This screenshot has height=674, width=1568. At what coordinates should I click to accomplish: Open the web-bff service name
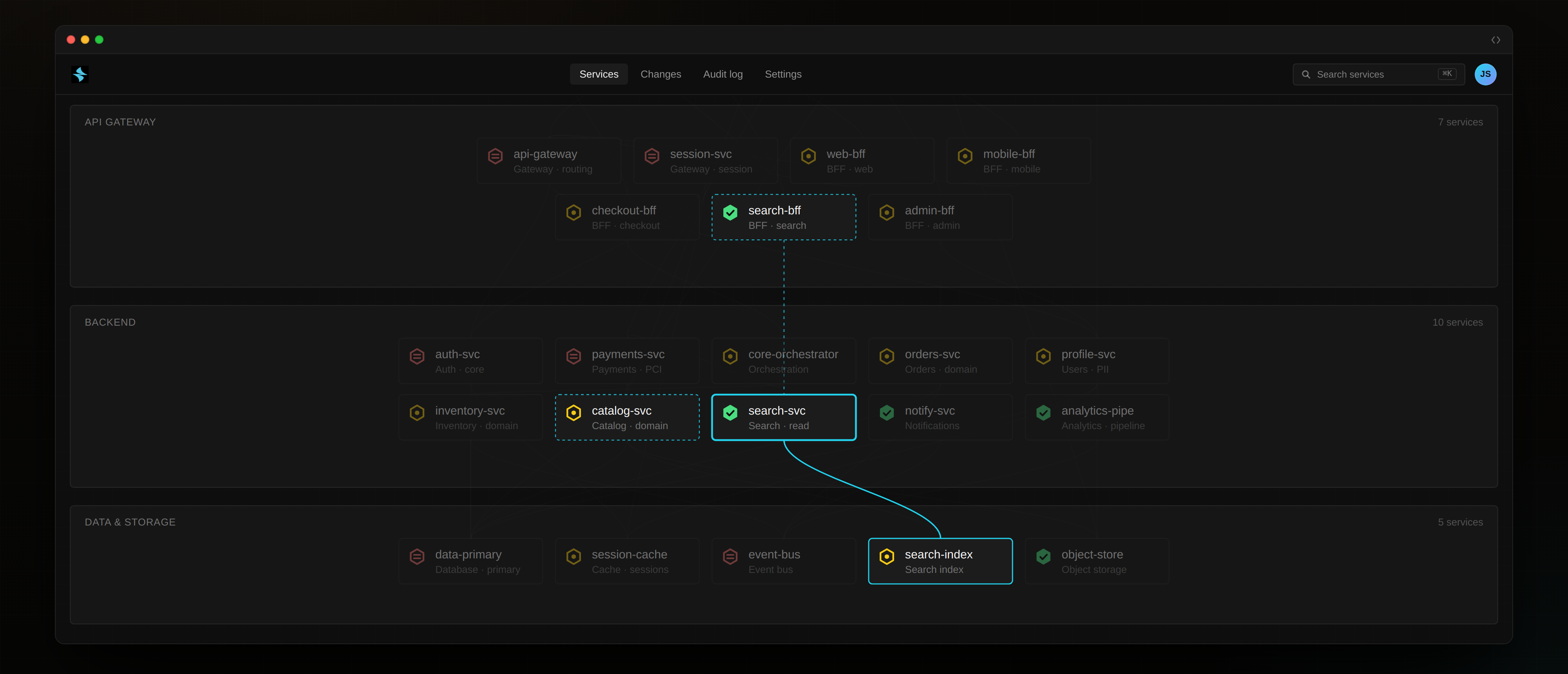click(x=846, y=154)
